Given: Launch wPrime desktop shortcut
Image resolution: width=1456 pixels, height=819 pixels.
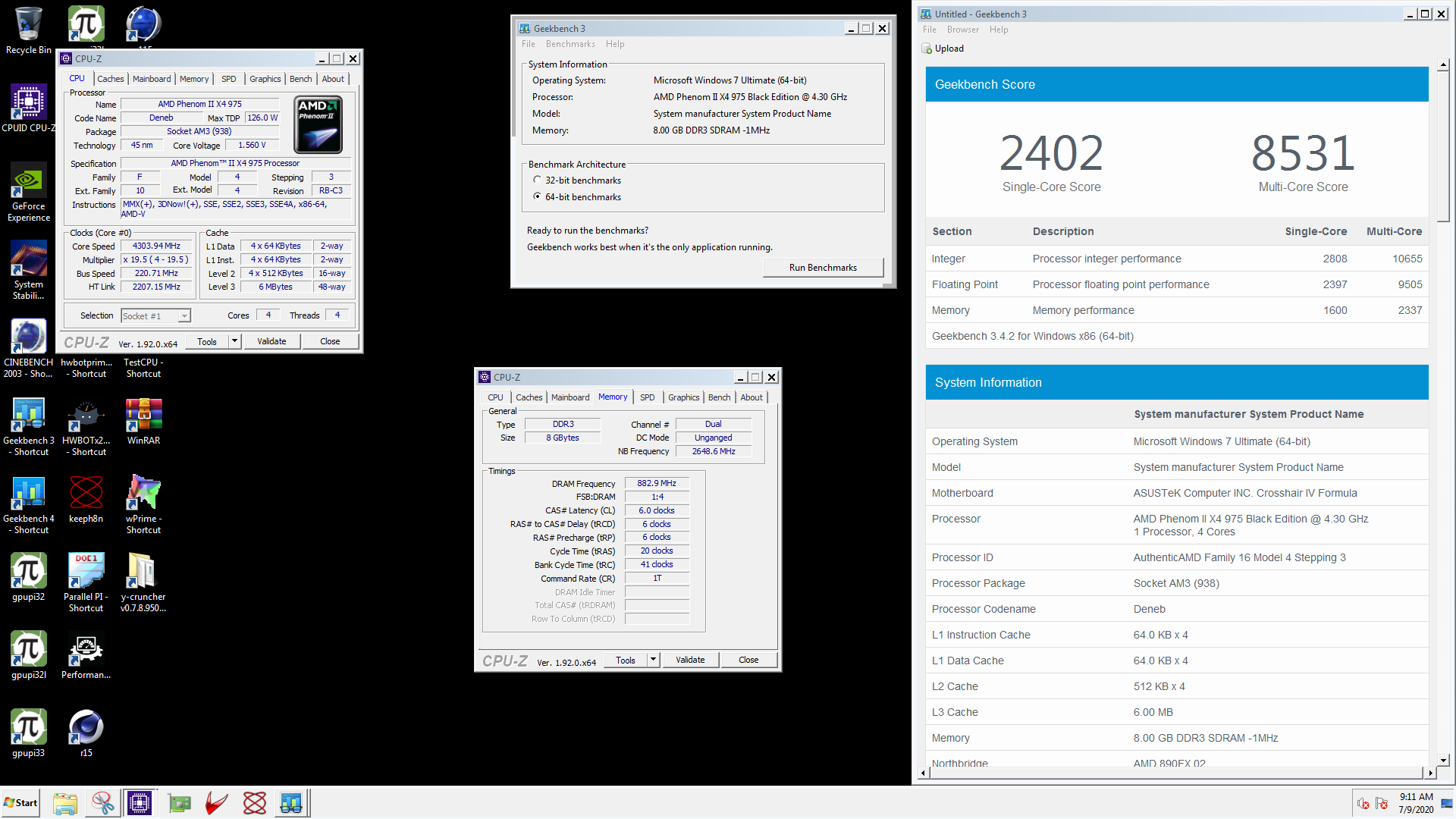Looking at the screenshot, I should [x=144, y=505].
